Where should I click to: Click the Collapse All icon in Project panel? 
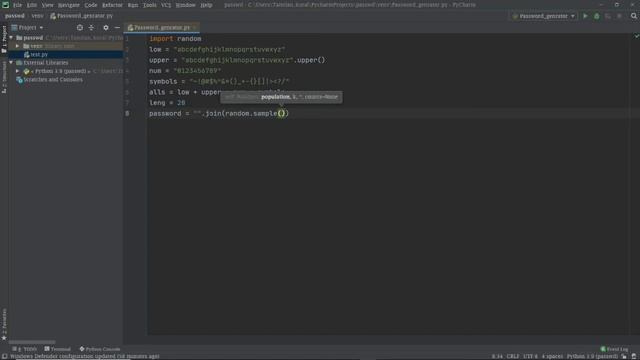tap(91, 27)
